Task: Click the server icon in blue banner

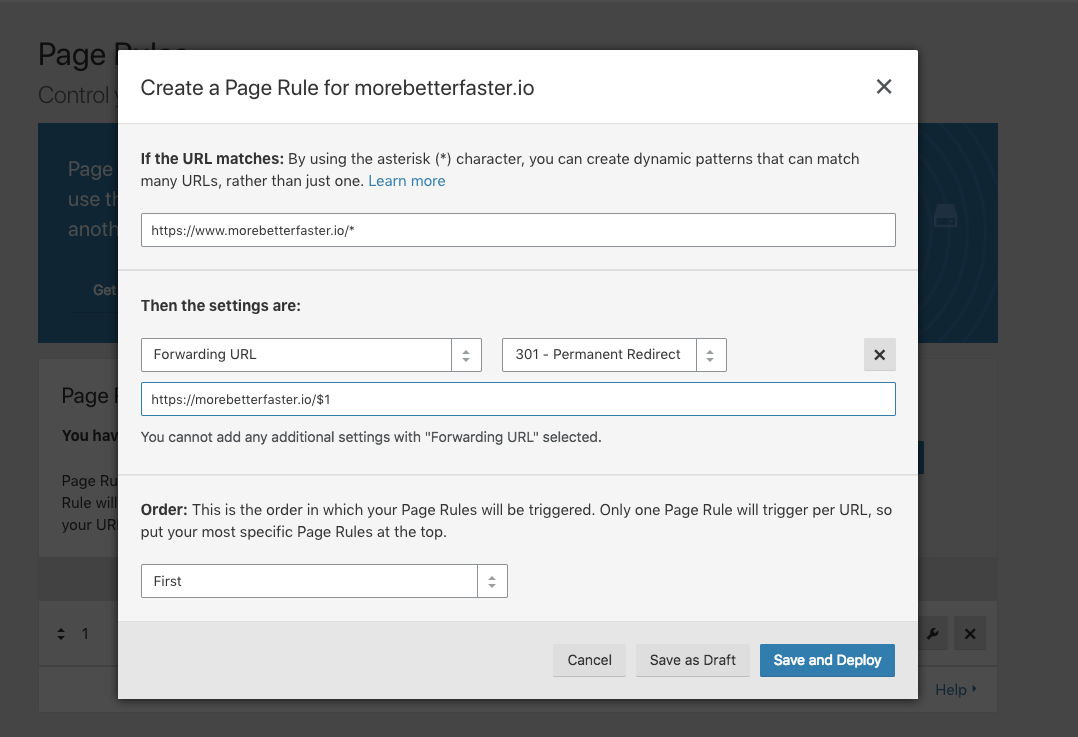Action: coord(945,216)
